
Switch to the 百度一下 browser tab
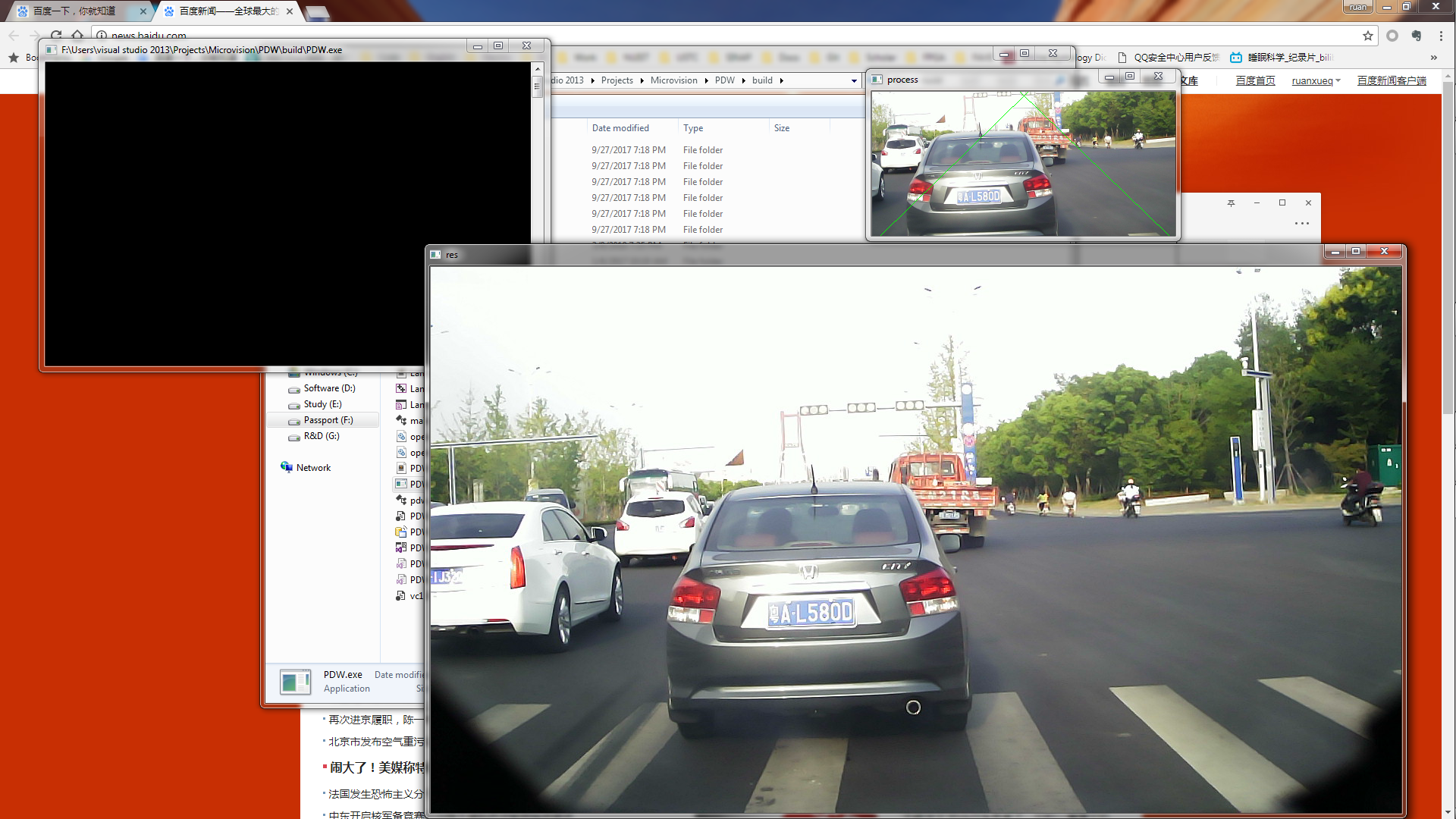pyautogui.click(x=74, y=11)
